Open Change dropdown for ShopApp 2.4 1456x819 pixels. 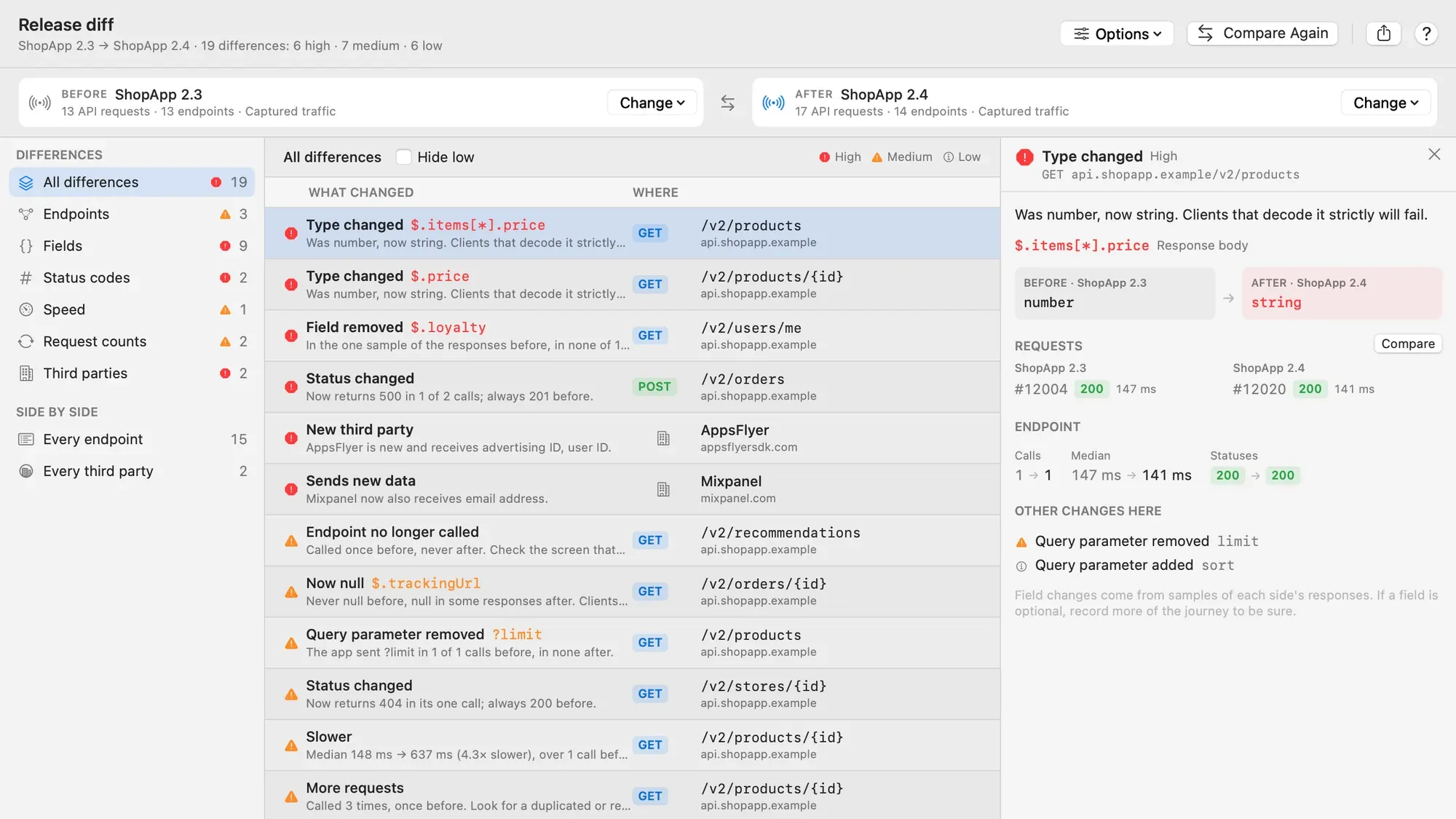1385,103
